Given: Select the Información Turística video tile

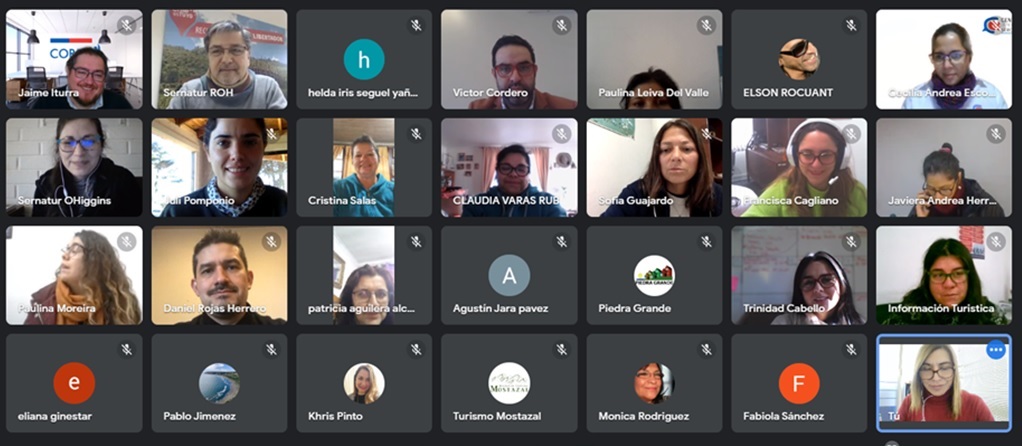Looking at the screenshot, I should (944, 276).
